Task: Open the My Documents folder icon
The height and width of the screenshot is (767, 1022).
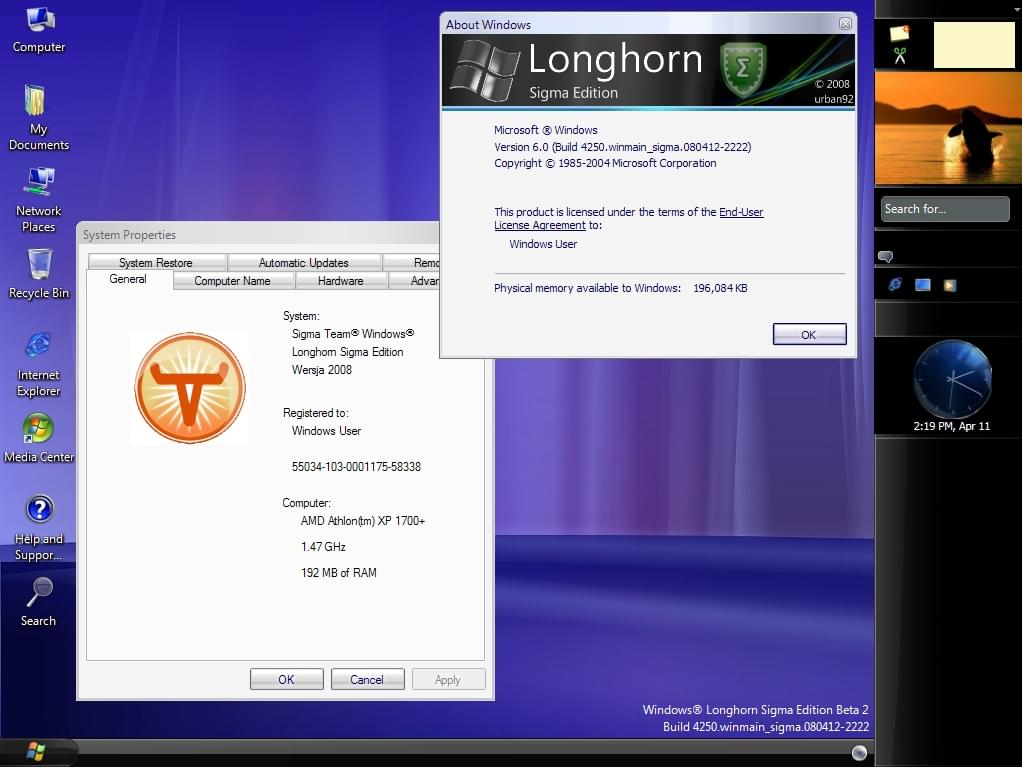Action: 38,117
